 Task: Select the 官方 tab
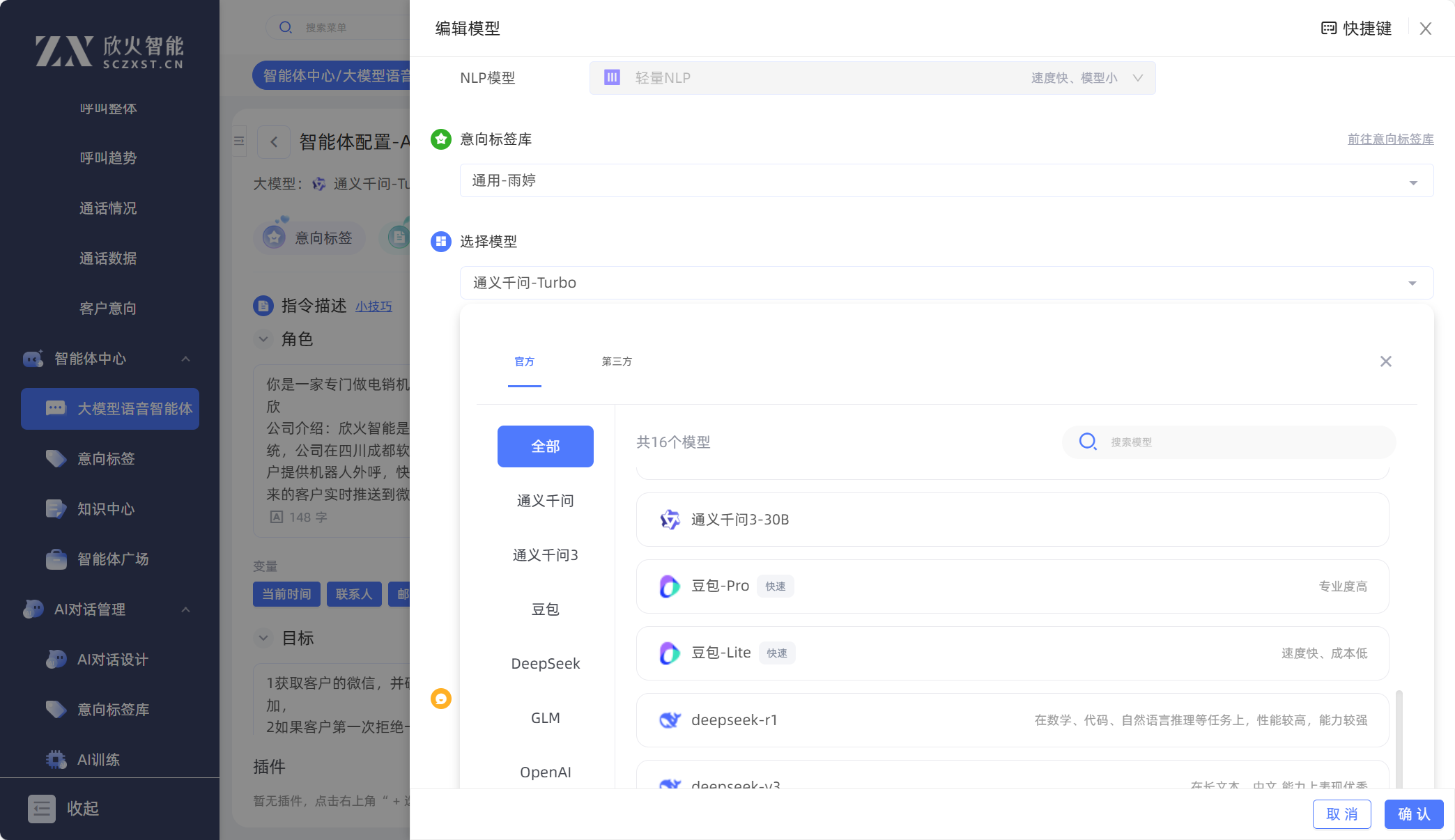(524, 361)
